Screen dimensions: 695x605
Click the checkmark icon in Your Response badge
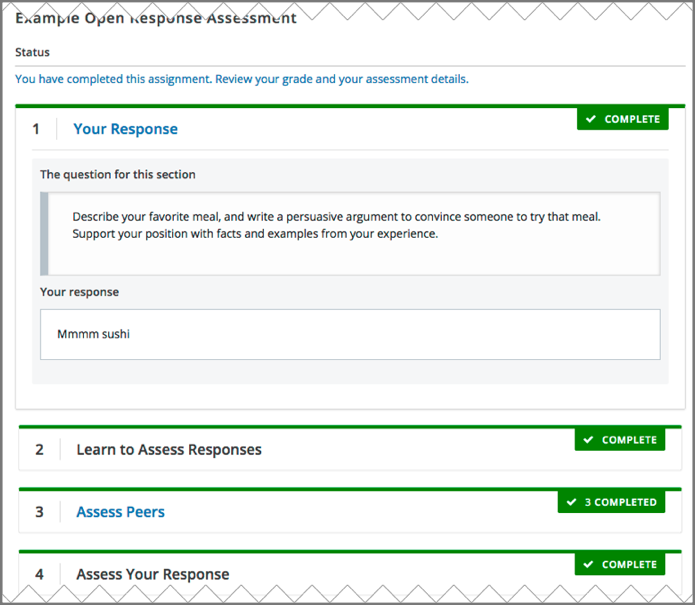[590, 119]
